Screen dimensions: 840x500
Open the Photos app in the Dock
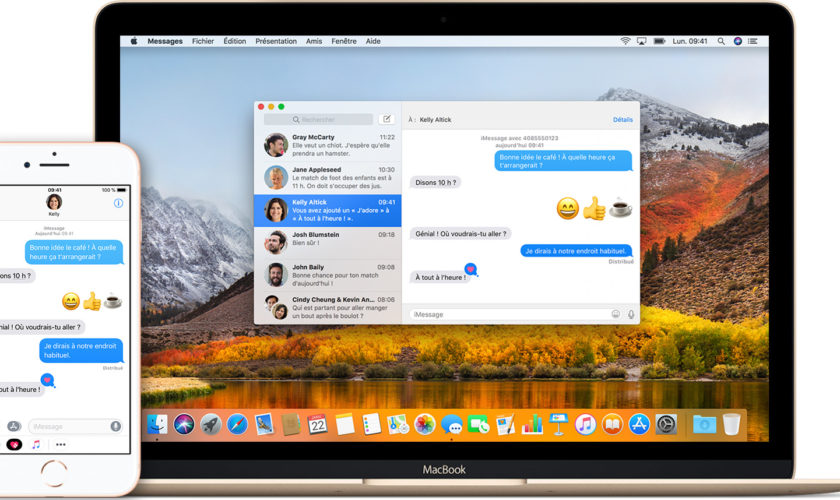tap(425, 424)
